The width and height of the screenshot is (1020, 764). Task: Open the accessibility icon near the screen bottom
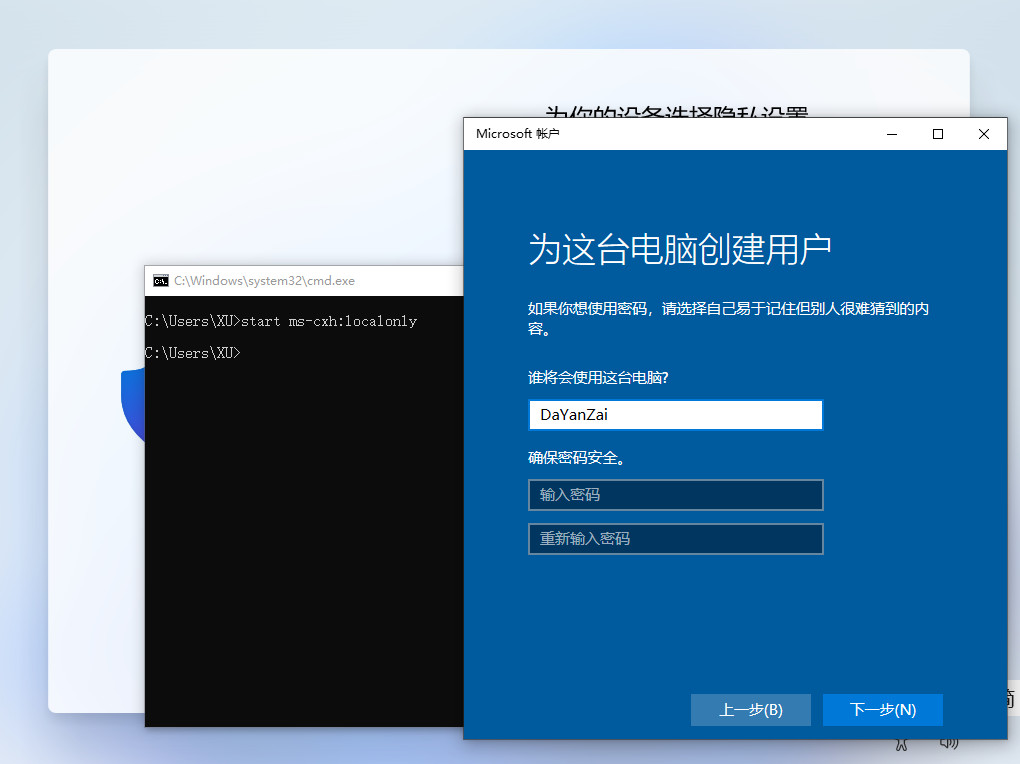[x=900, y=742]
